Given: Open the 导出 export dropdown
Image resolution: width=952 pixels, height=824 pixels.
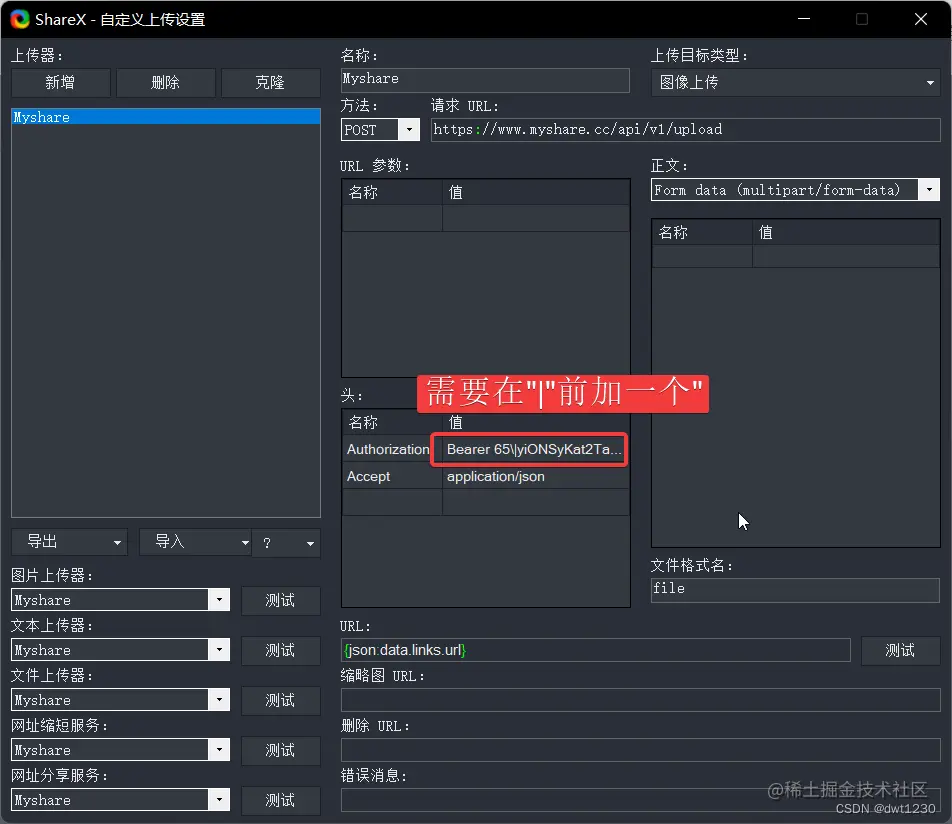Looking at the screenshot, I should pos(68,541).
